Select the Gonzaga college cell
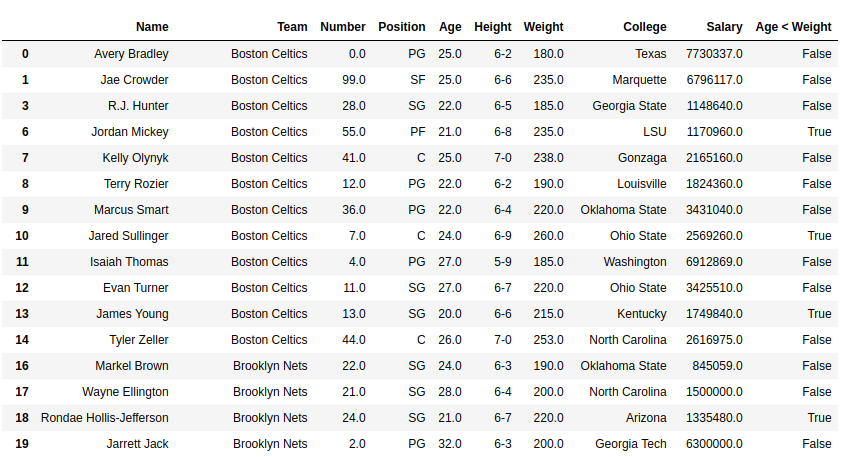 641,157
